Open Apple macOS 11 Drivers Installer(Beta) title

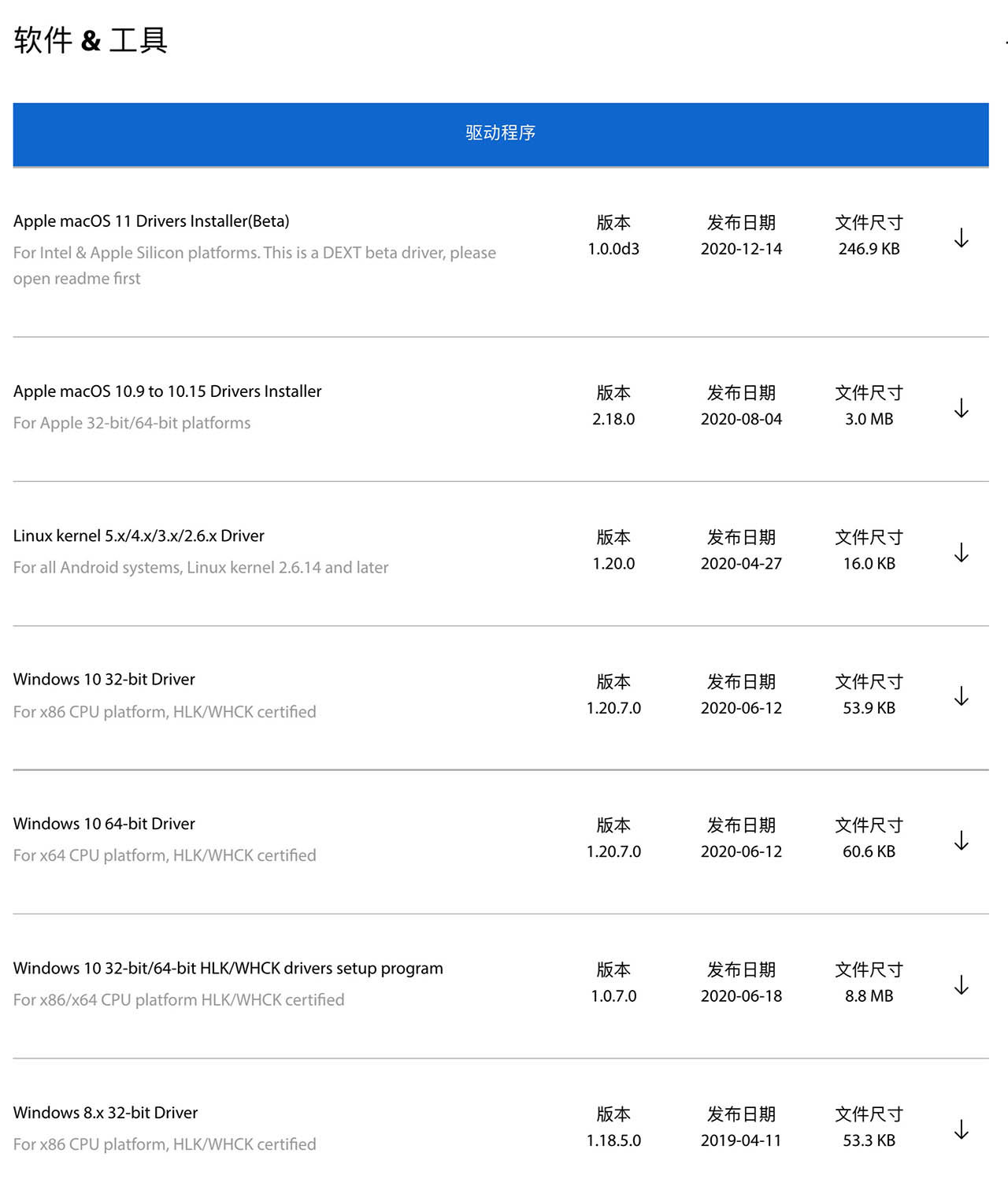(151, 221)
